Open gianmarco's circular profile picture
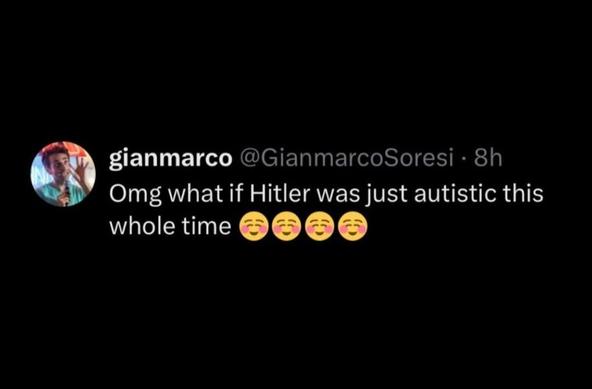Screen dimensions: 592x389 click(x=63, y=174)
